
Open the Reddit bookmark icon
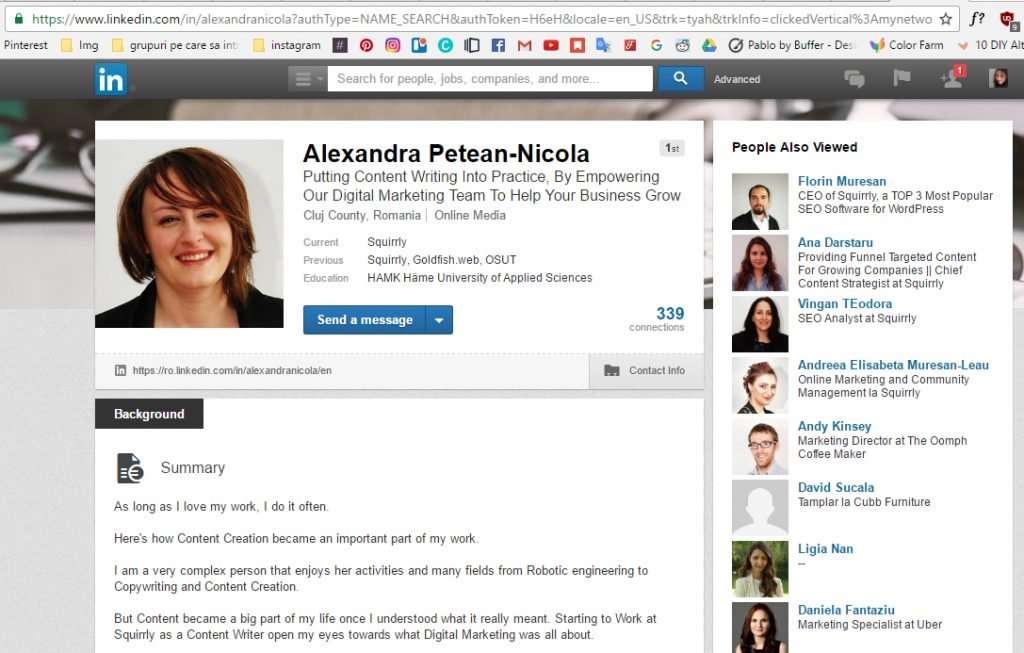pos(682,45)
